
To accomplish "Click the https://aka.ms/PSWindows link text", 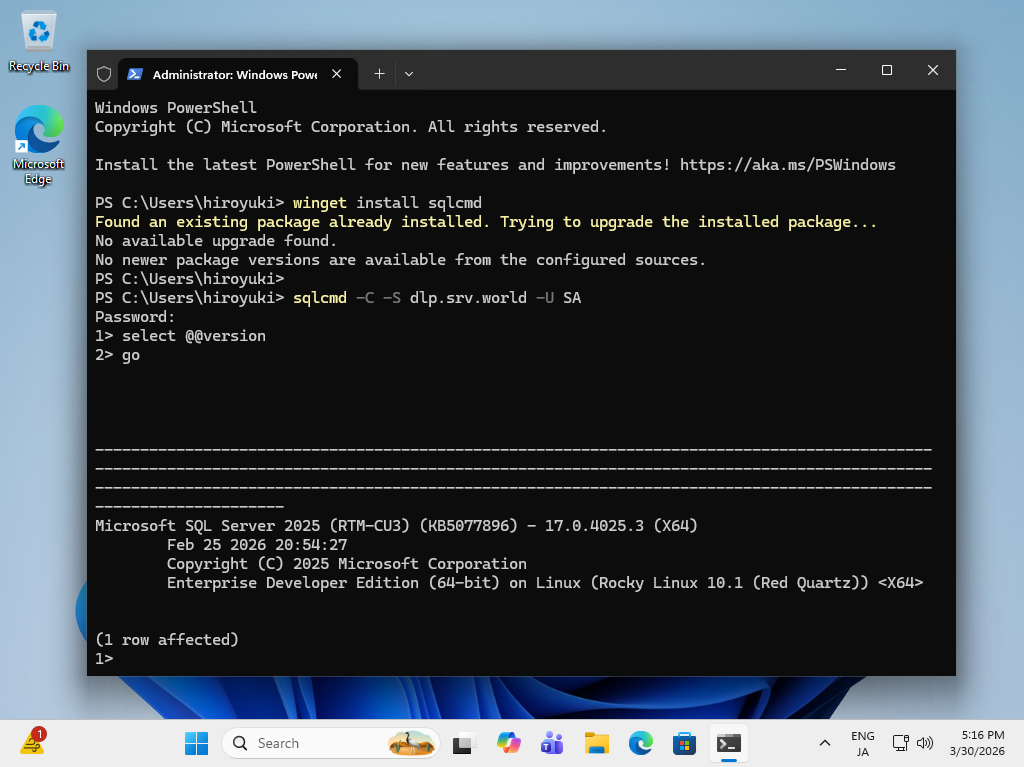I will tap(788, 165).
